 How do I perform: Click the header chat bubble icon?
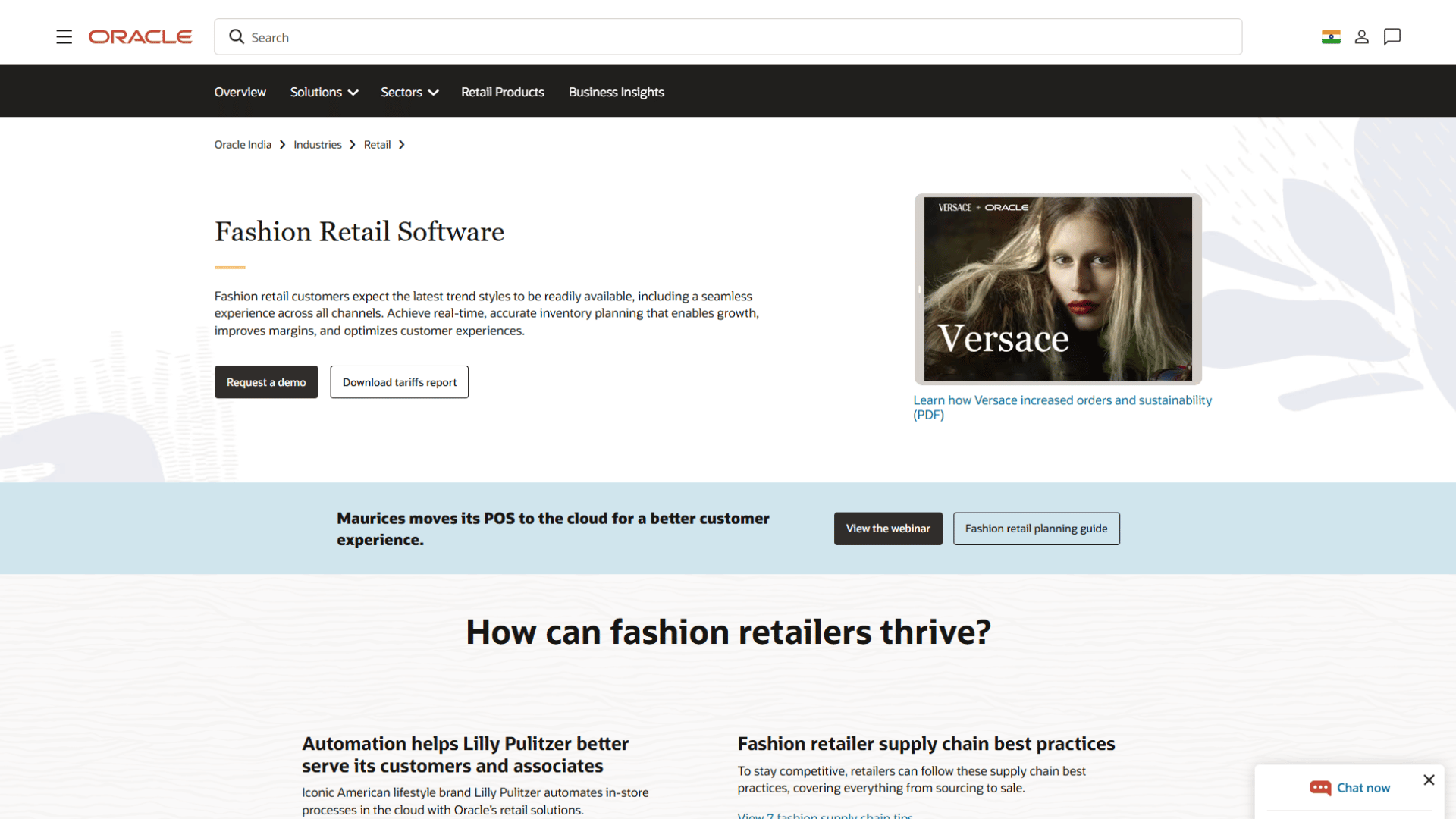[1392, 36]
